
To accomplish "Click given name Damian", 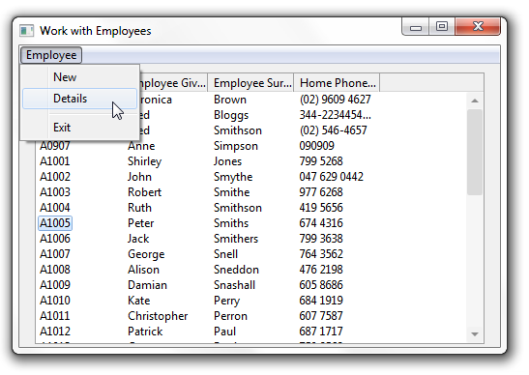I will 147,285.
